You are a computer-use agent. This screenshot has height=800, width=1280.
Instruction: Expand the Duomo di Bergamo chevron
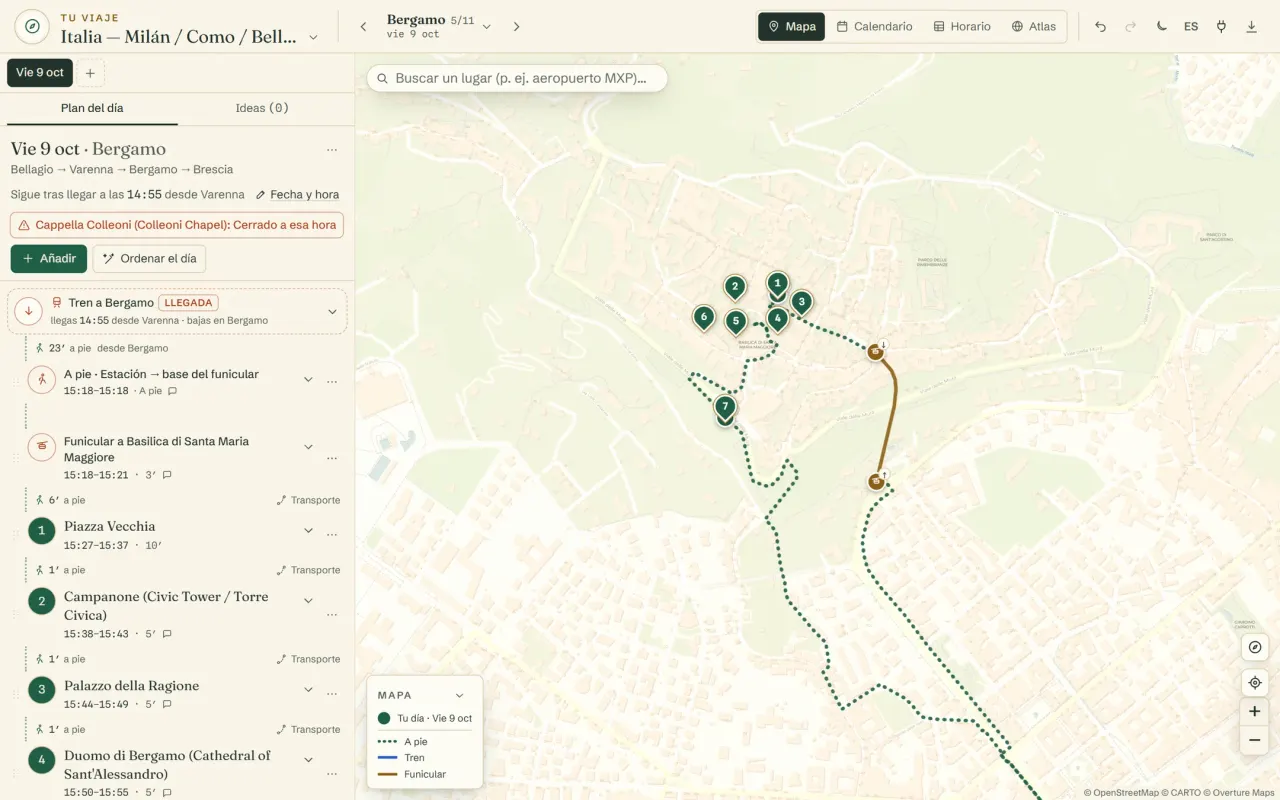coord(308,760)
